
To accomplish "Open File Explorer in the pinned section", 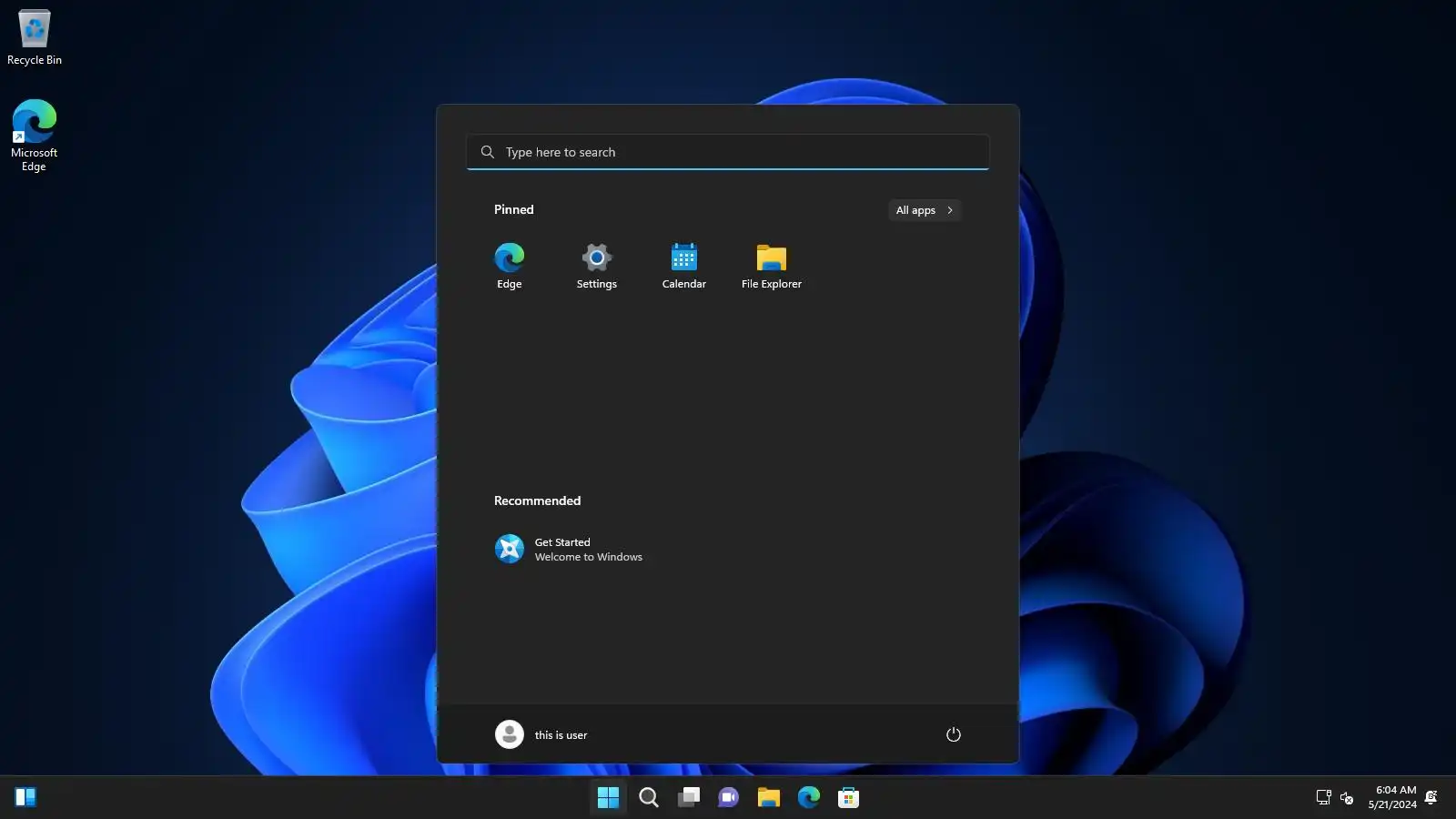I will point(771,266).
